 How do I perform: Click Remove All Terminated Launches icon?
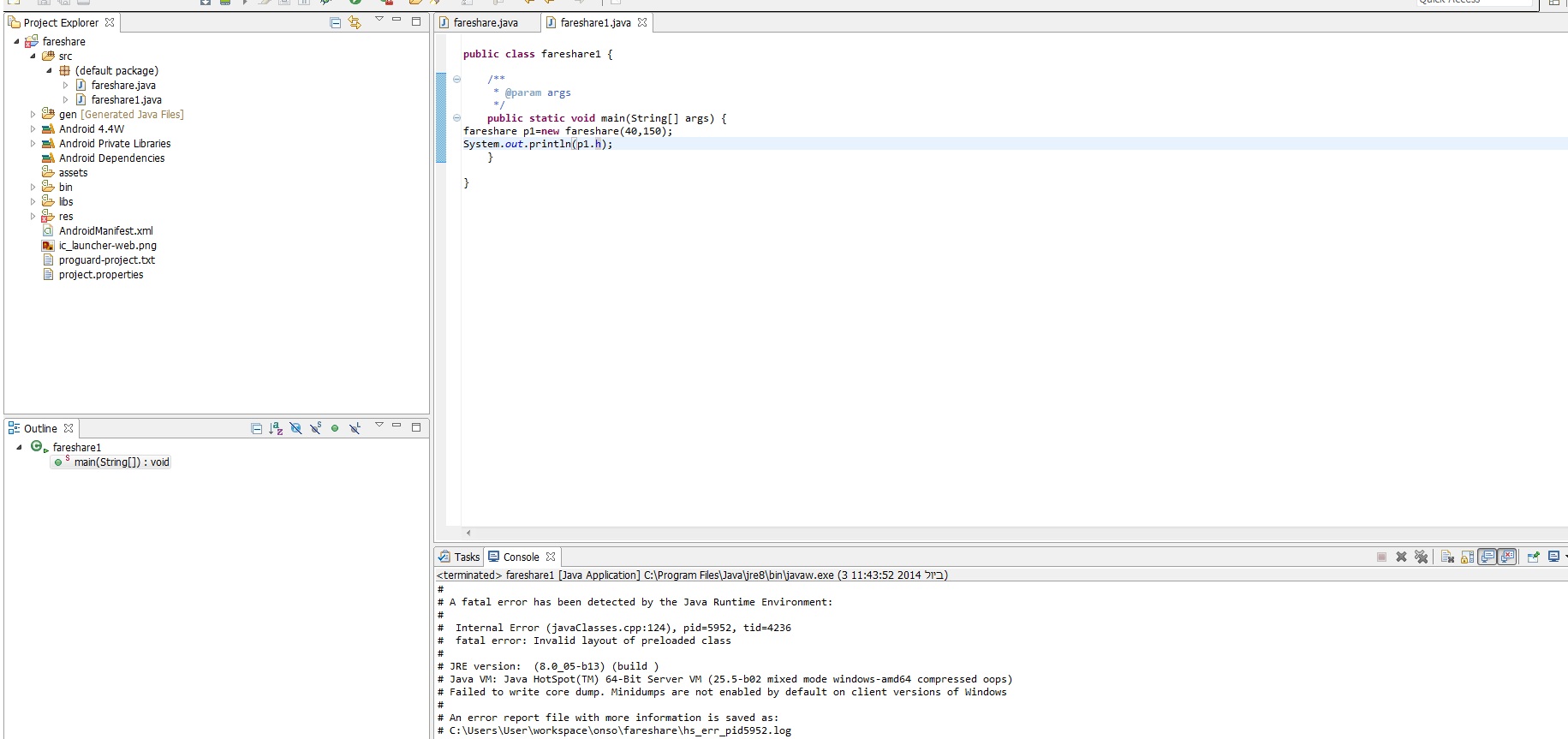pyautogui.click(x=1421, y=557)
